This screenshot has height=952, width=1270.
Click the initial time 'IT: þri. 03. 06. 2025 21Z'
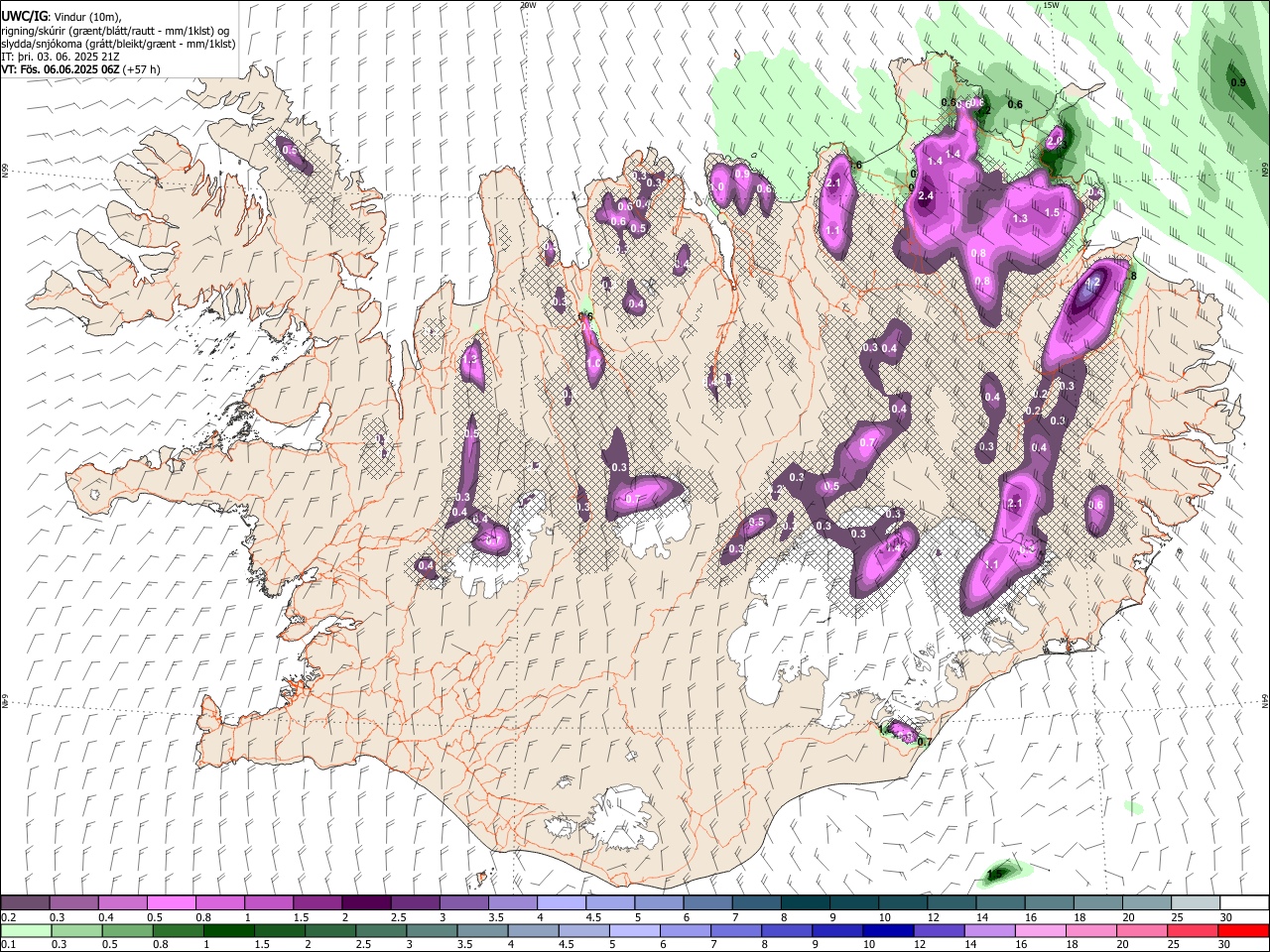coord(63,57)
